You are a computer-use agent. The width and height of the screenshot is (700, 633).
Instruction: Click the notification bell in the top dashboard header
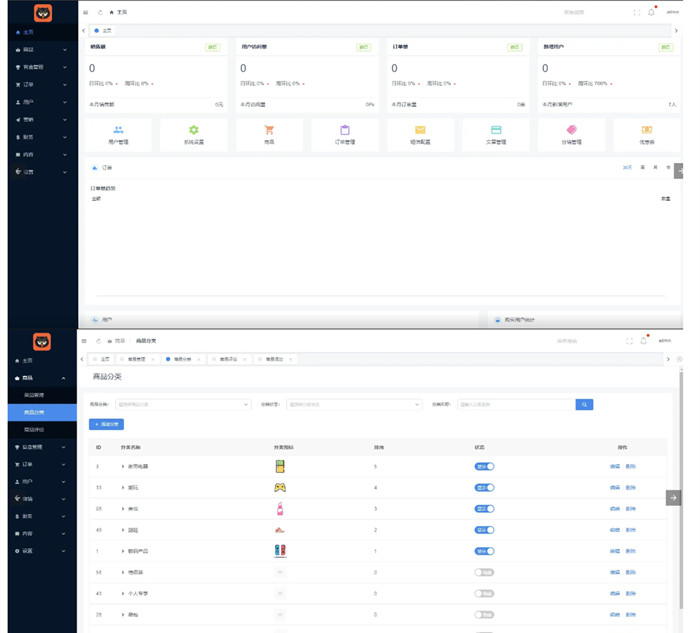point(652,12)
